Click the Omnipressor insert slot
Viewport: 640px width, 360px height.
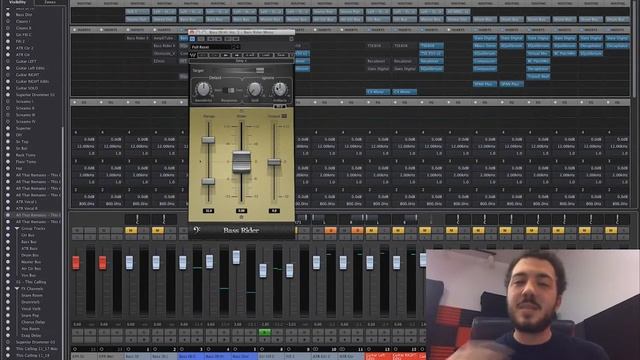pos(164,53)
